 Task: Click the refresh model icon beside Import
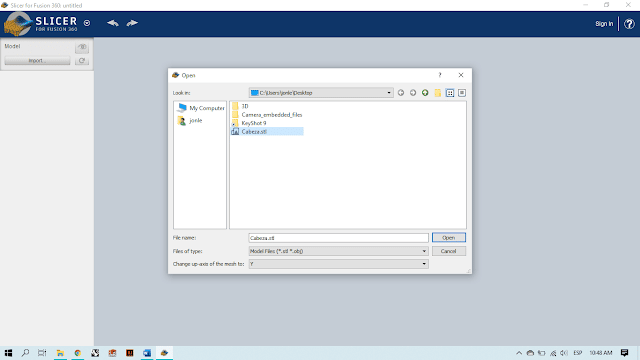click(82, 60)
